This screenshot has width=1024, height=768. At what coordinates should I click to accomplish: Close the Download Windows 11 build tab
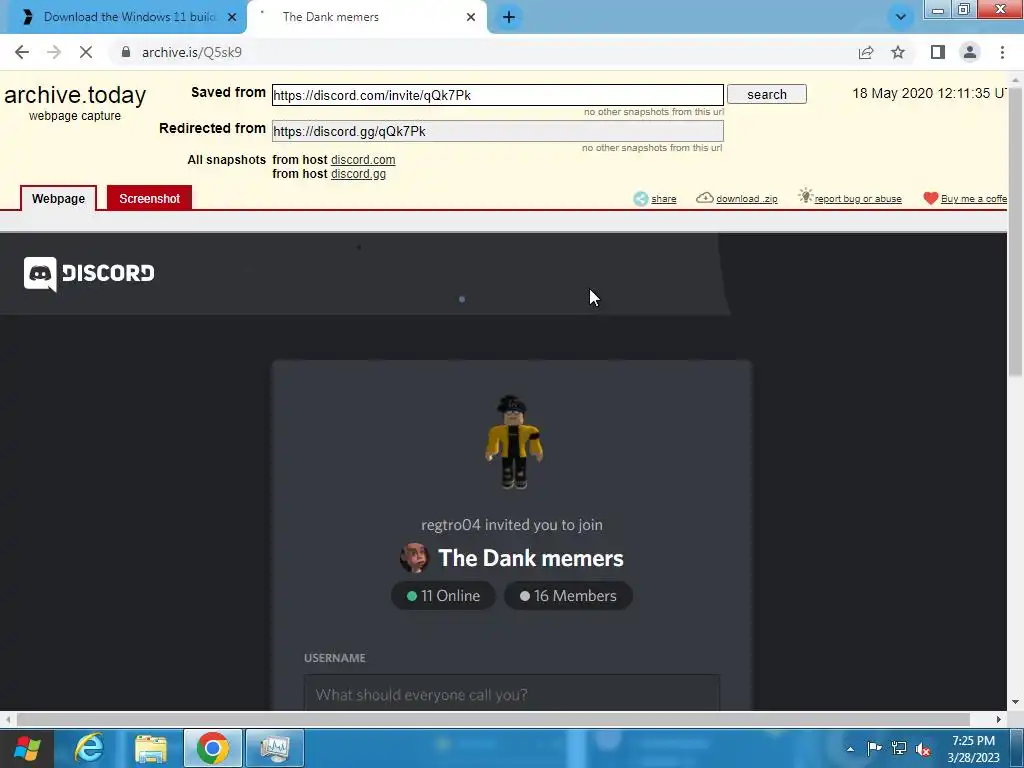pos(232,17)
